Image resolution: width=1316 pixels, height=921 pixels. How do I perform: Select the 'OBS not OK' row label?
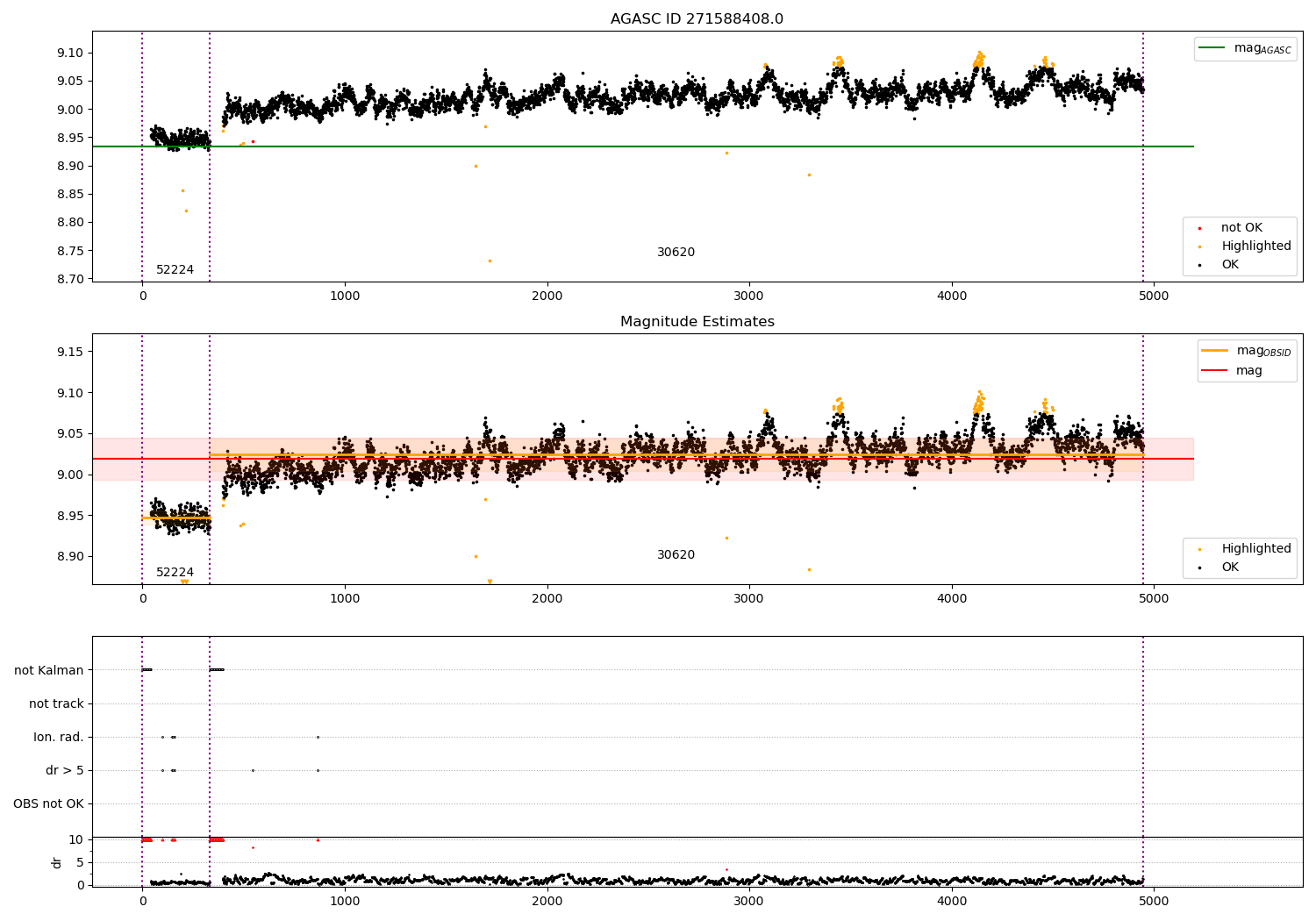[48, 803]
